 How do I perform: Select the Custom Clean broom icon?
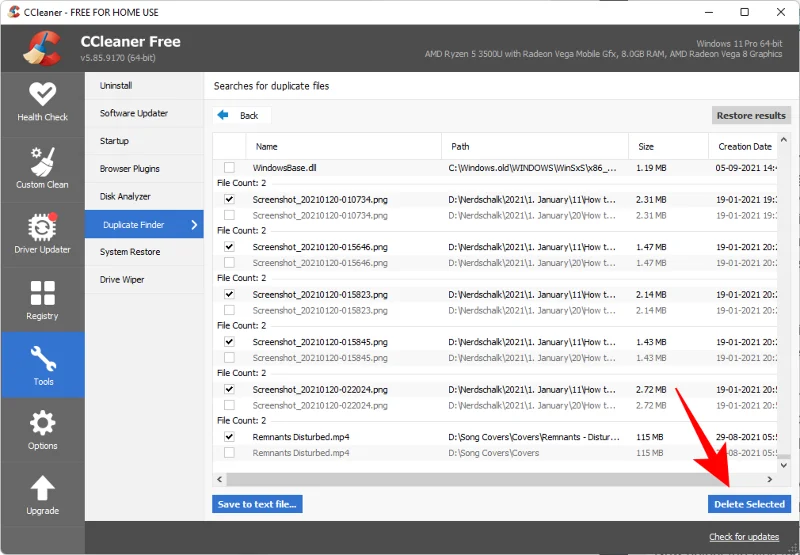click(x=42, y=161)
